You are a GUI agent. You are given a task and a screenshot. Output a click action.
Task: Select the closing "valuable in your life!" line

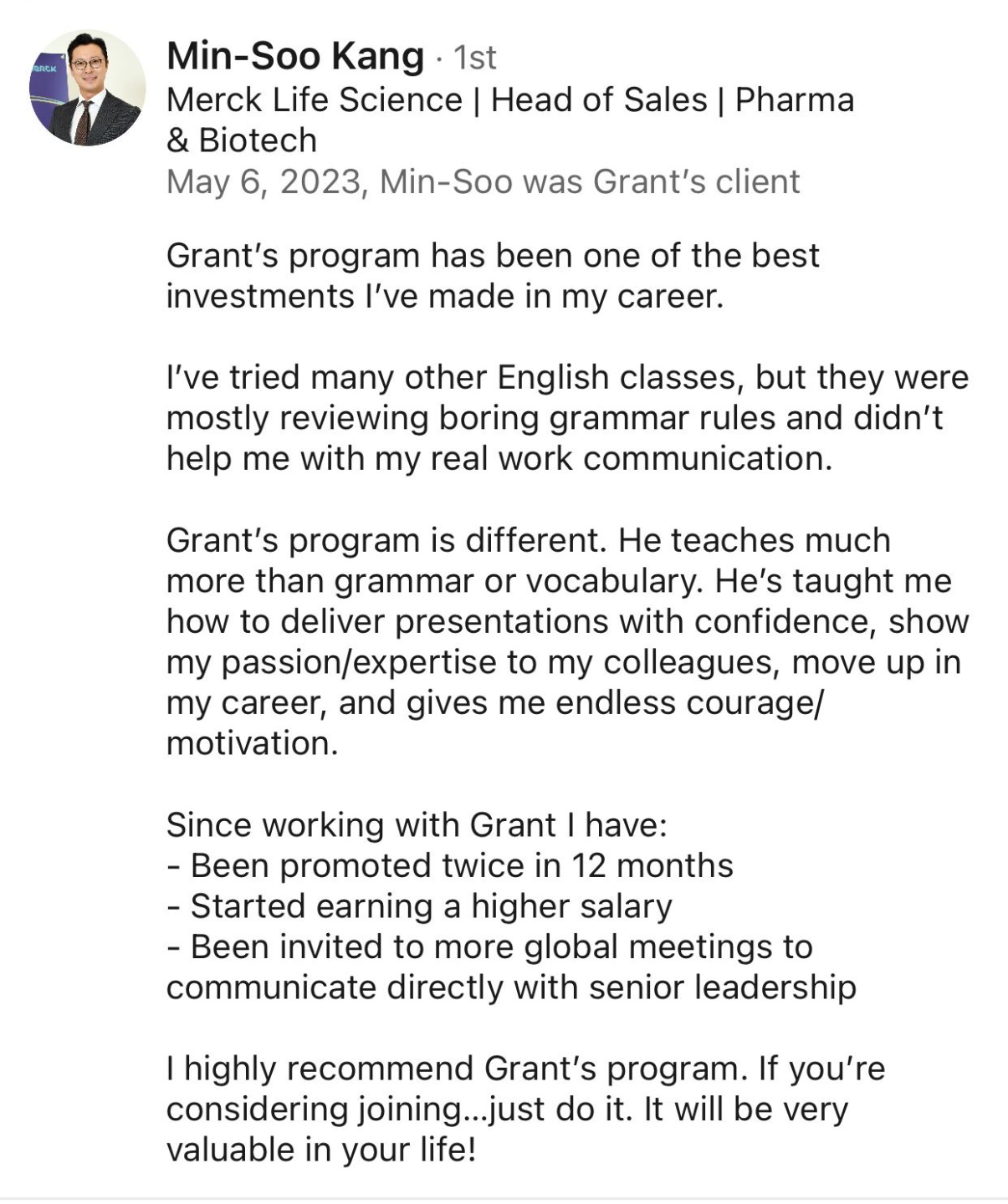click(321, 1150)
